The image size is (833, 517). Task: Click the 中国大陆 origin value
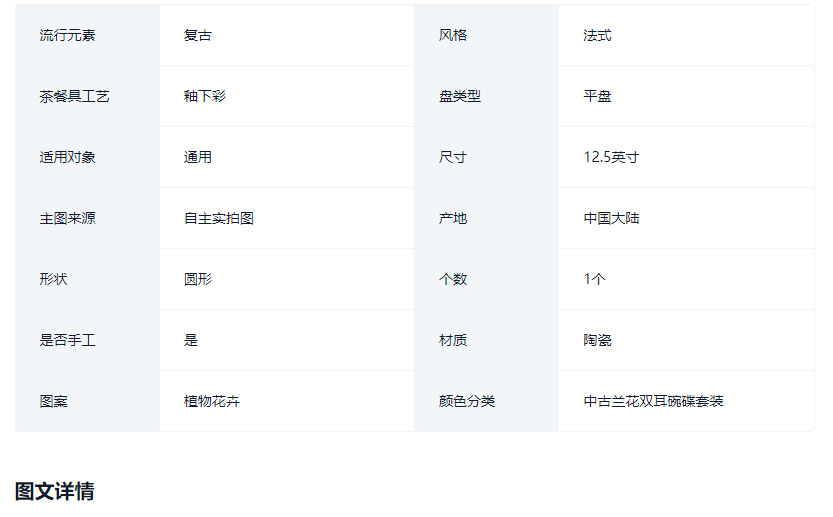[611, 219]
